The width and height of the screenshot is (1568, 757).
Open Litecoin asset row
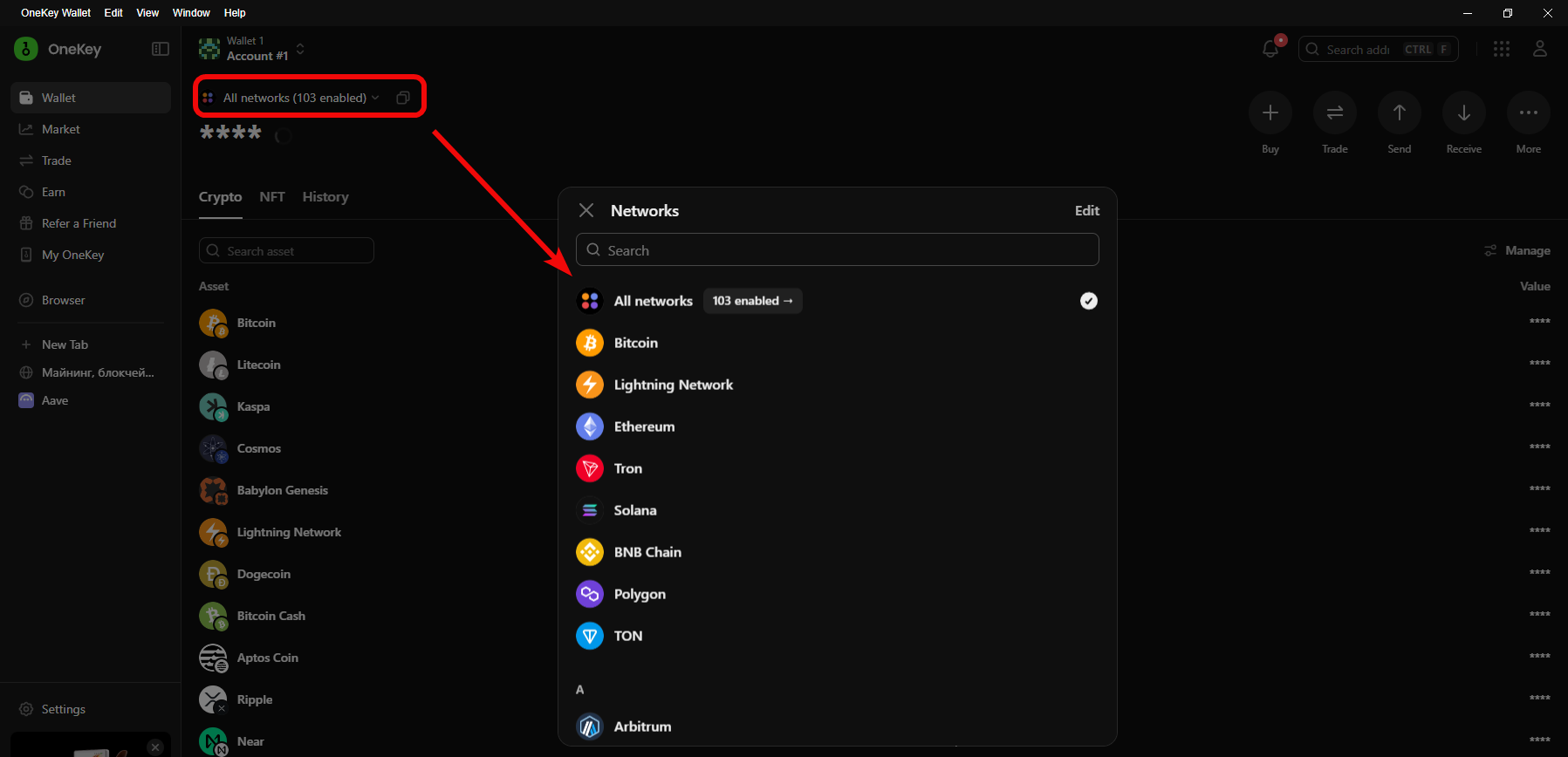874,365
